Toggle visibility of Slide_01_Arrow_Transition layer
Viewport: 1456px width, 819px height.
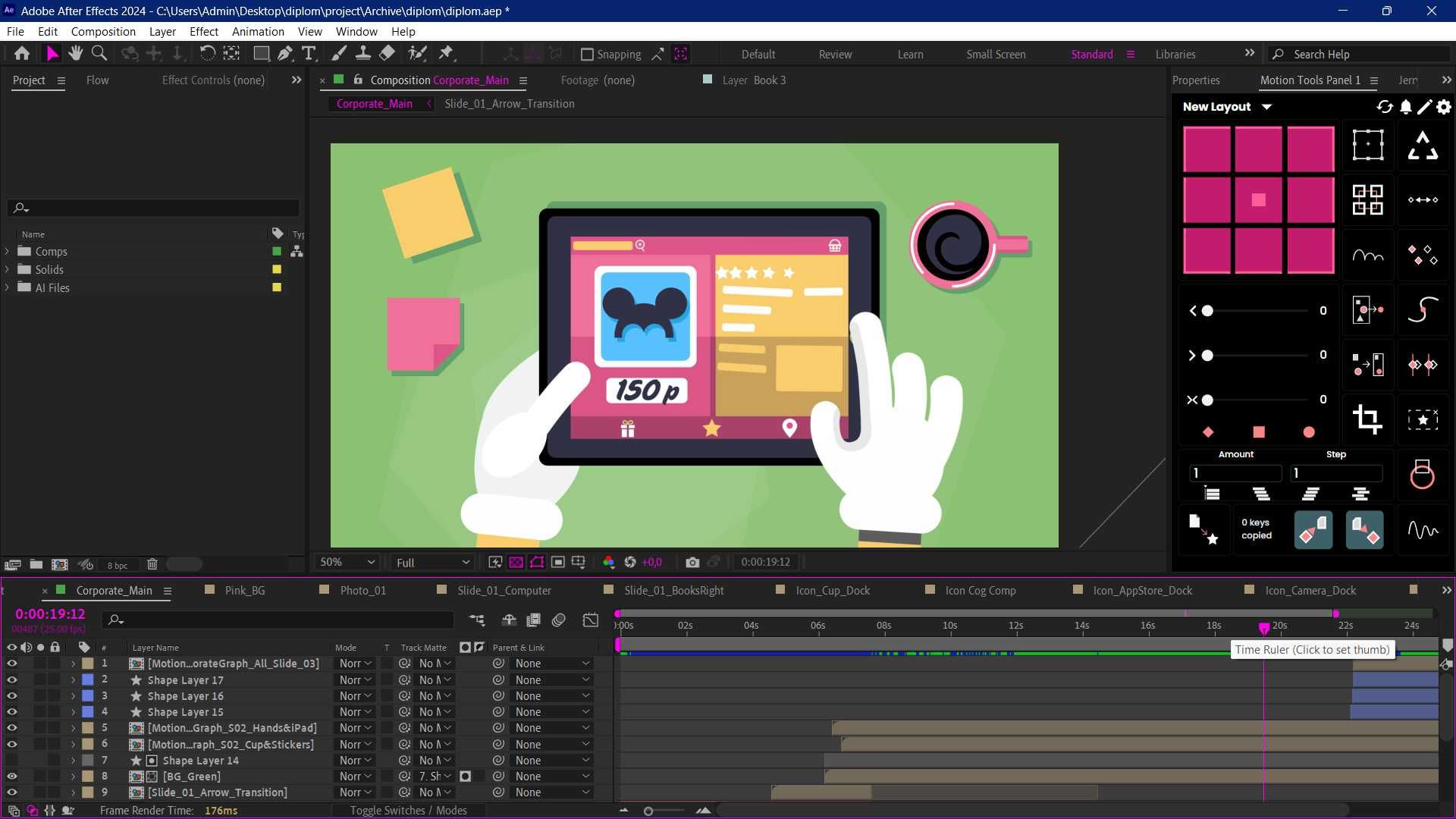[11, 792]
